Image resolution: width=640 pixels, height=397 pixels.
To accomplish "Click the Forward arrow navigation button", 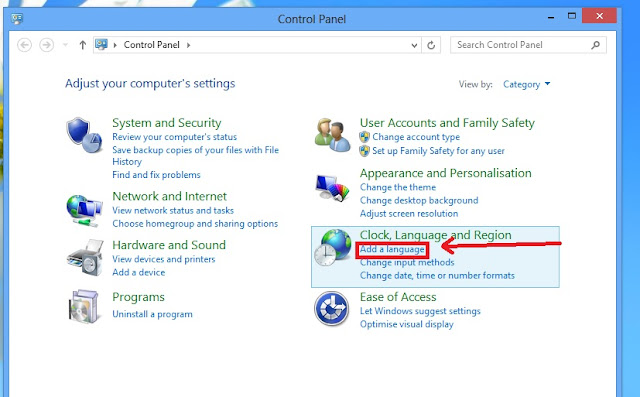I will [x=47, y=45].
